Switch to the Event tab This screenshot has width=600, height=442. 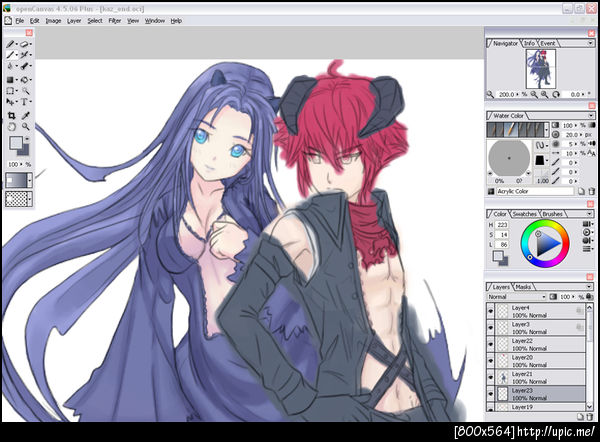[548, 43]
